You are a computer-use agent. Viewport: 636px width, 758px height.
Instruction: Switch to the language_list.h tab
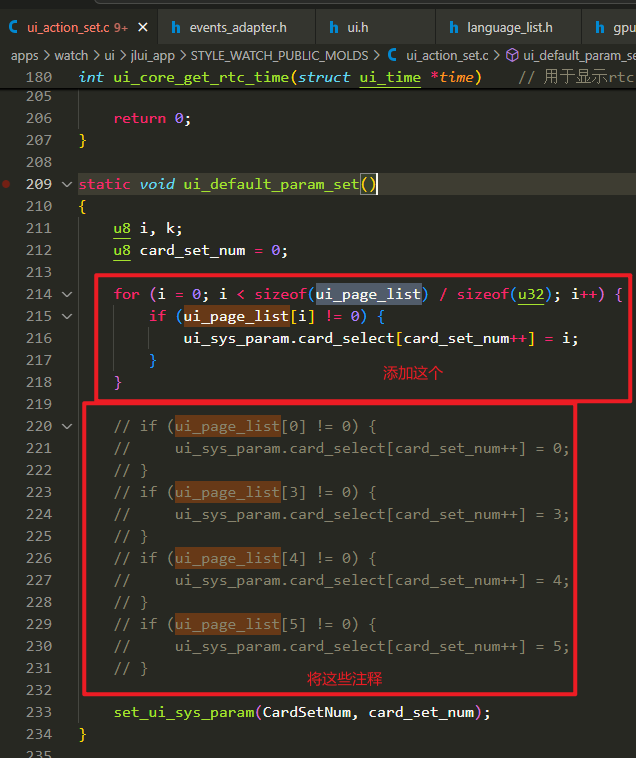509,28
